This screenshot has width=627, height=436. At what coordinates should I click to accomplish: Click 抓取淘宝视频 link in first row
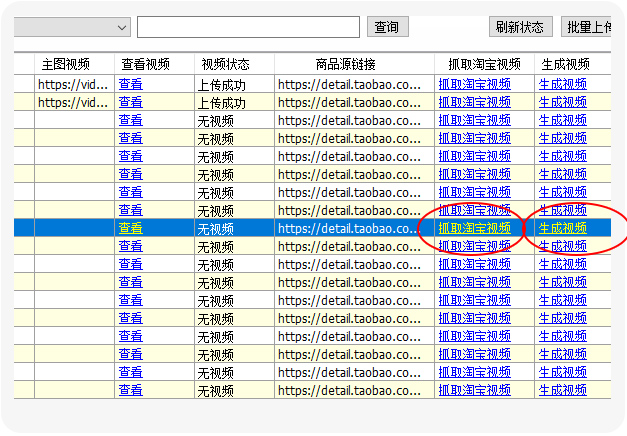475,84
